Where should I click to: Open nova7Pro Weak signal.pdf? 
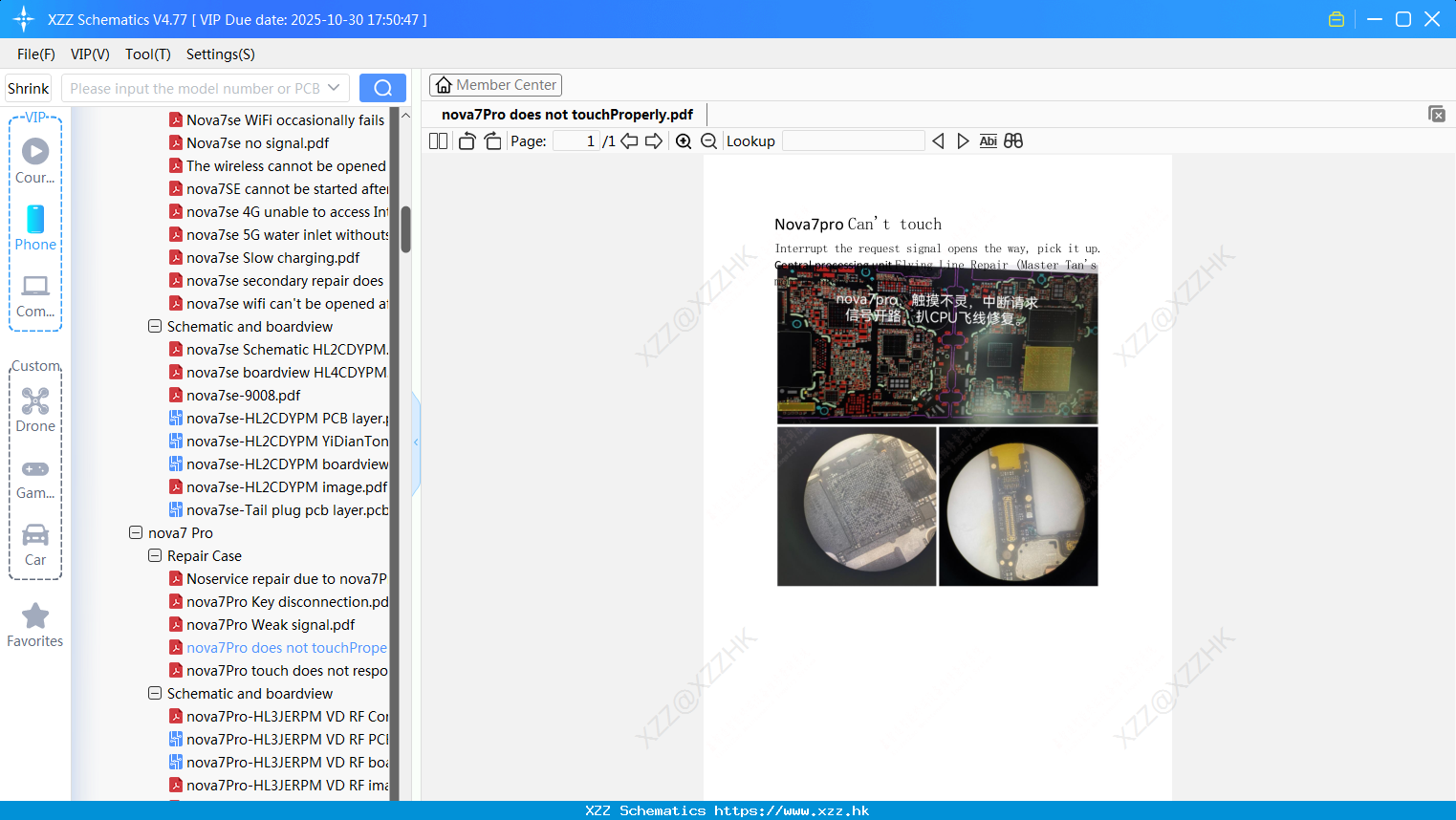pyautogui.click(x=262, y=624)
